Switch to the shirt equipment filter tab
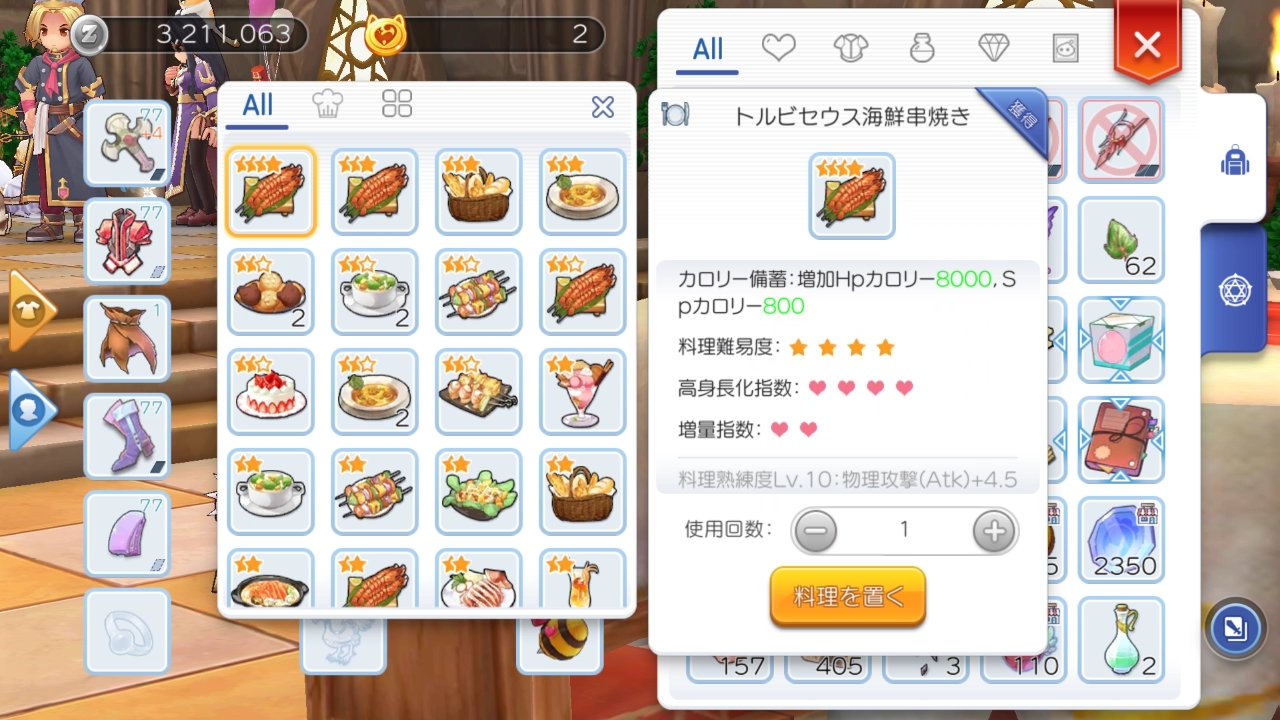The width and height of the screenshot is (1280, 720). pyautogui.click(x=851, y=47)
